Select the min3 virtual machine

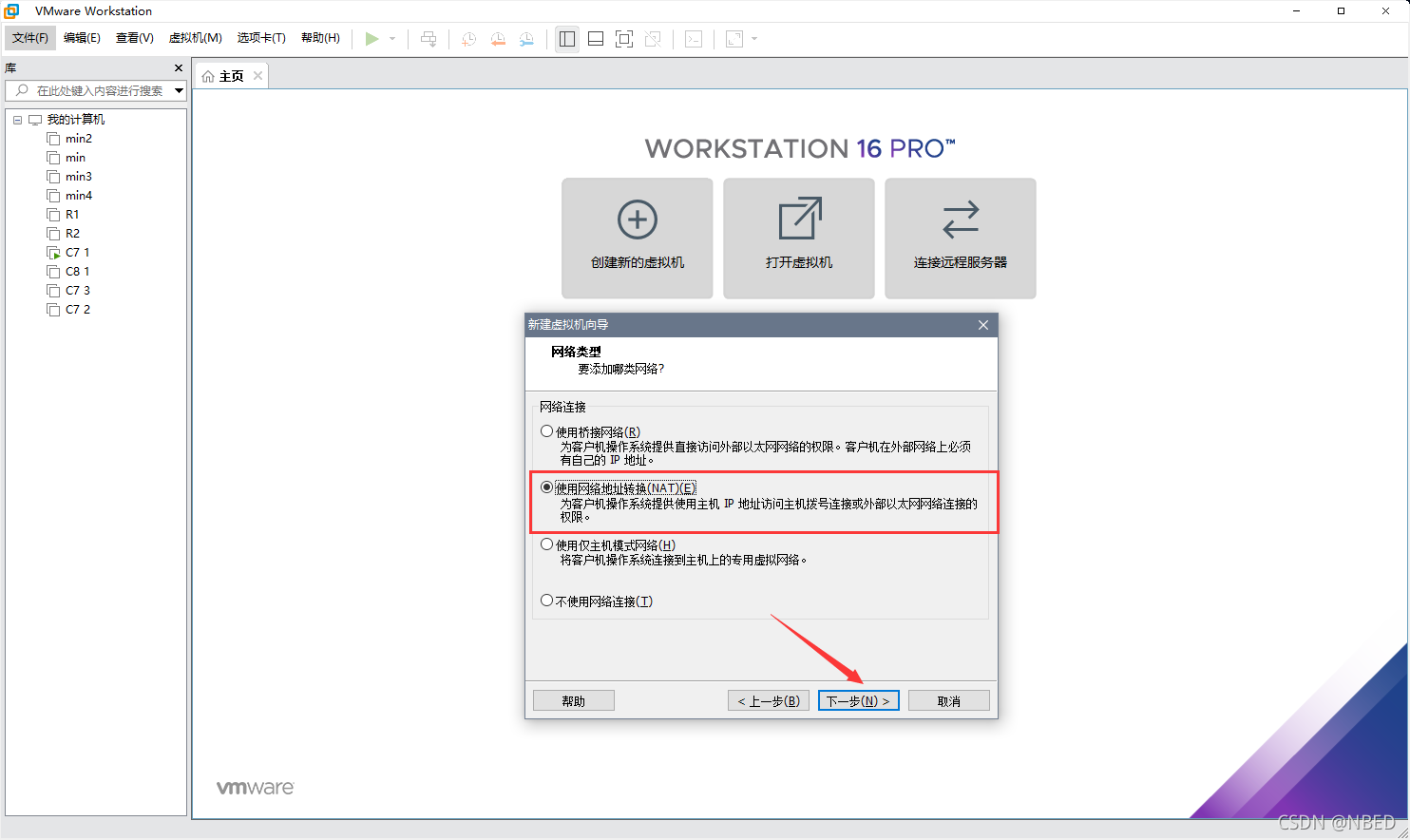(x=79, y=177)
